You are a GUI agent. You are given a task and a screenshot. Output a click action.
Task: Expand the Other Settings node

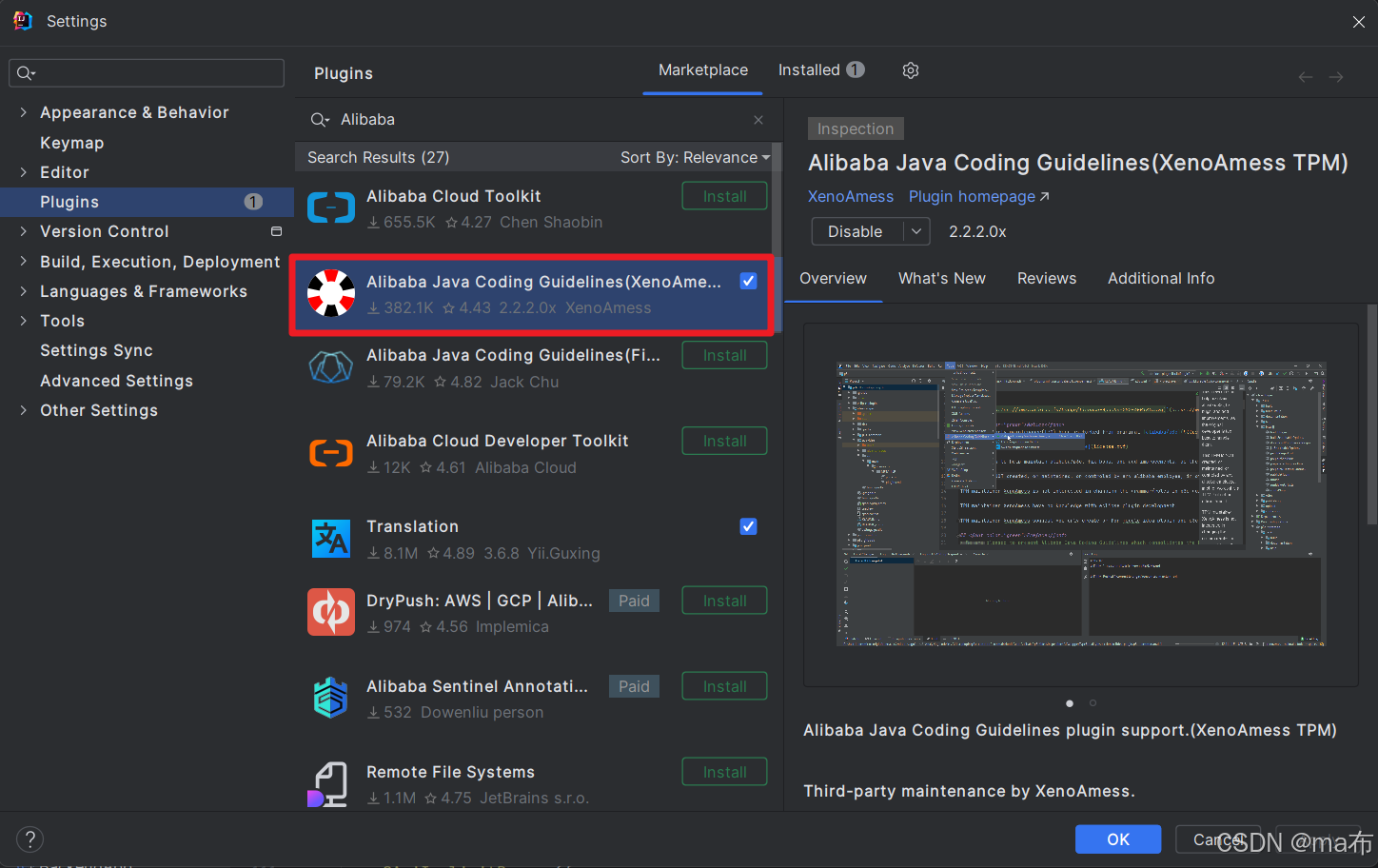tap(23, 410)
